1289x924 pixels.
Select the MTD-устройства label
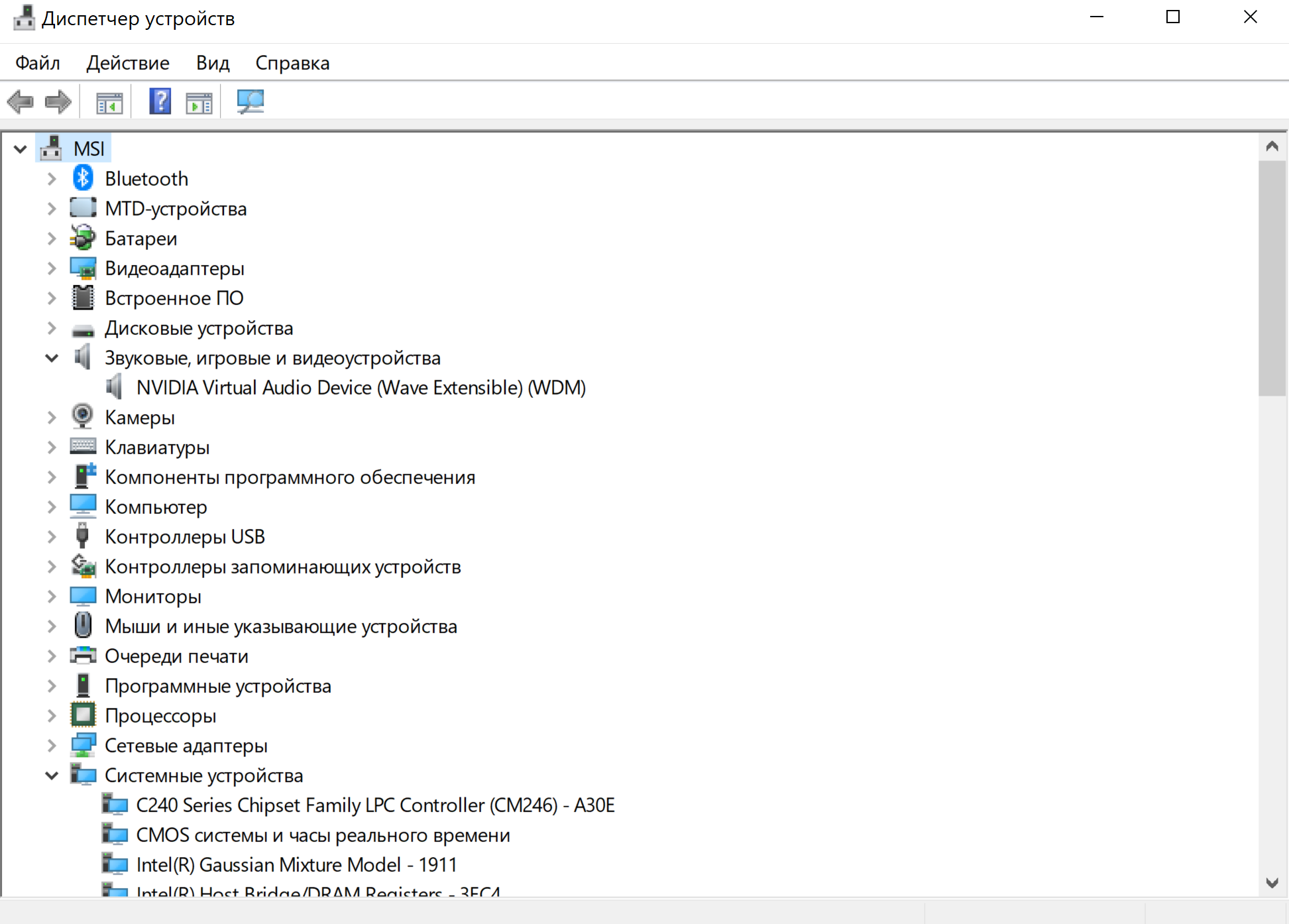[176, 209]
